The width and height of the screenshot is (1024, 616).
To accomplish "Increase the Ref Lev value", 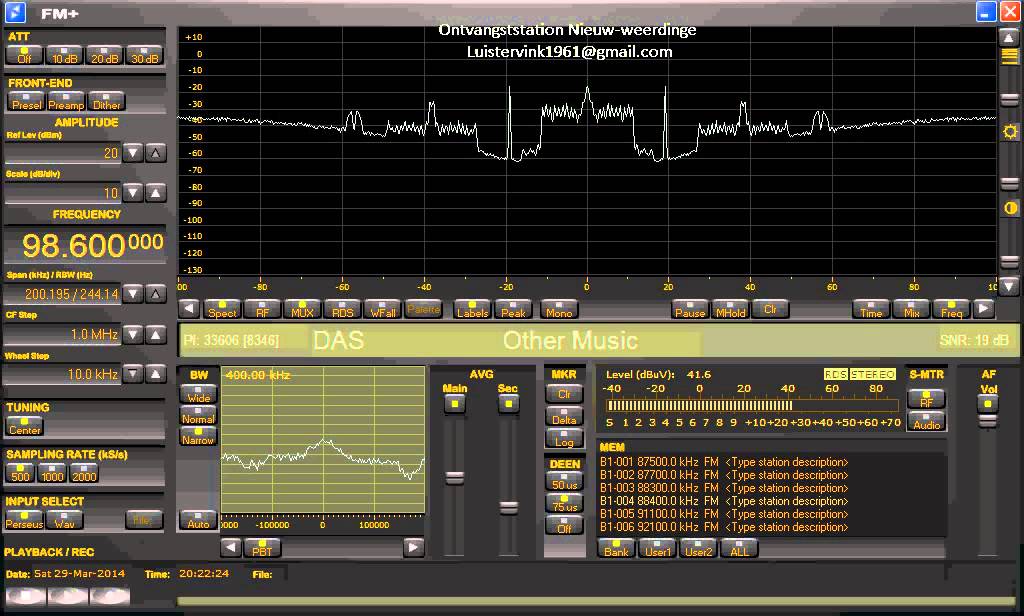I will point(155,153).
